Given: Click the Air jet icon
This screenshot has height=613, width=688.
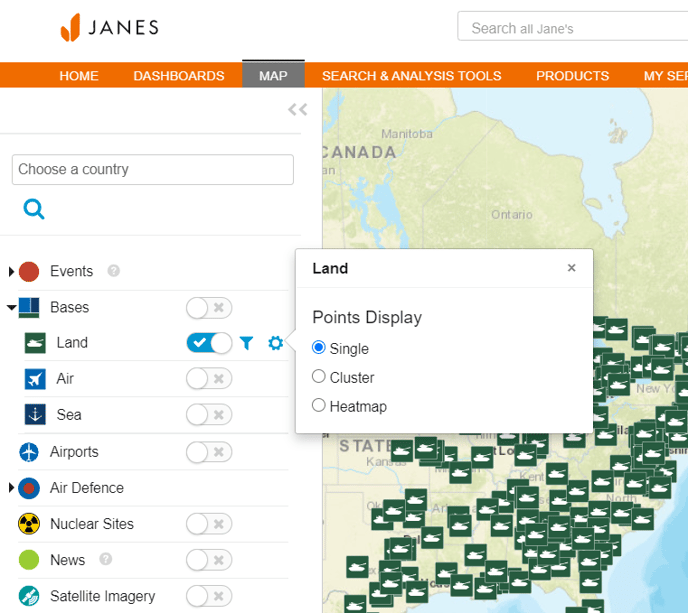Looking at the screenshot, I should (35, 379).
